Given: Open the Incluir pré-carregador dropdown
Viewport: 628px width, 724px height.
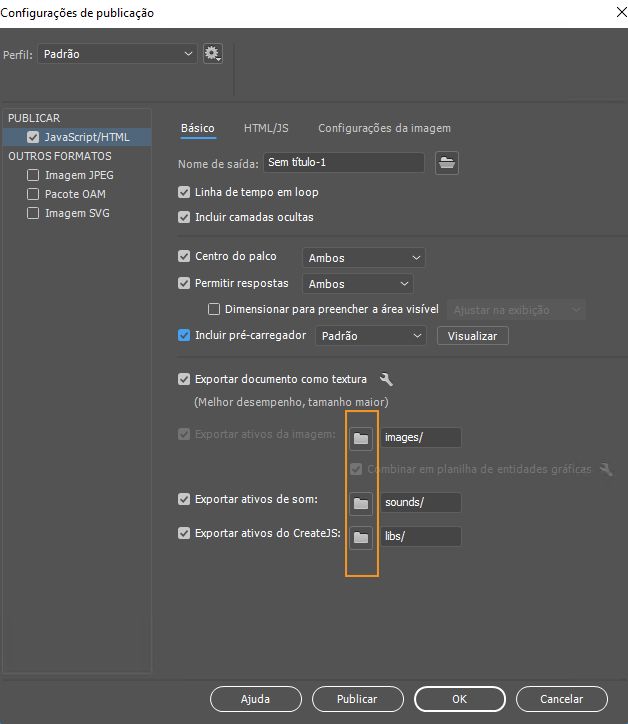Looking at the screenshot, I should 371,336.
